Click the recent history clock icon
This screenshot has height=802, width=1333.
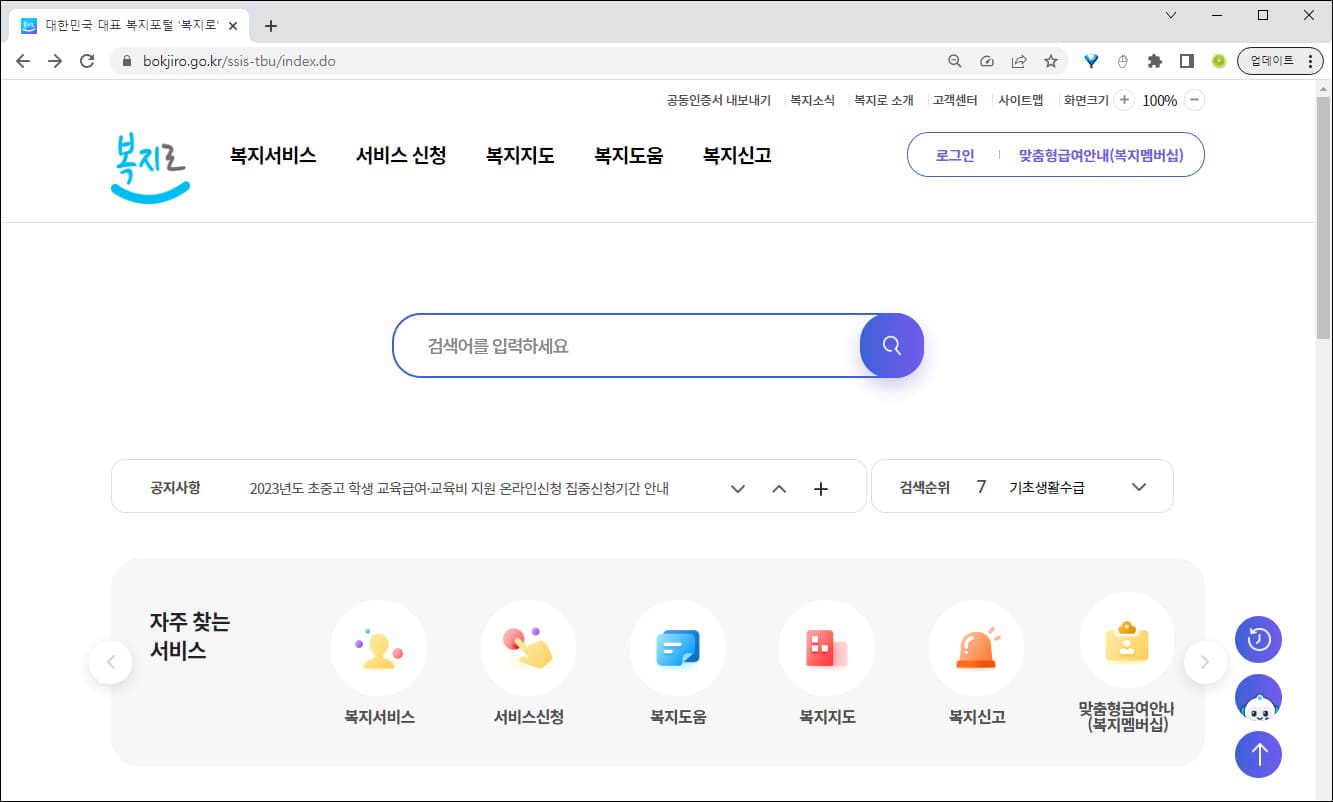click(1258, 639)
